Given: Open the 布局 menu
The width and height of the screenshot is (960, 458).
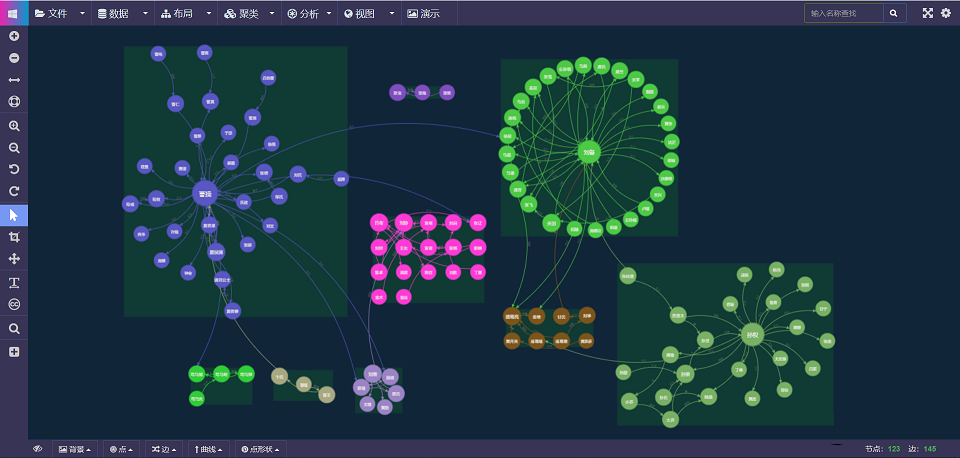Looking at the screenshot, I should click(177, 13).
